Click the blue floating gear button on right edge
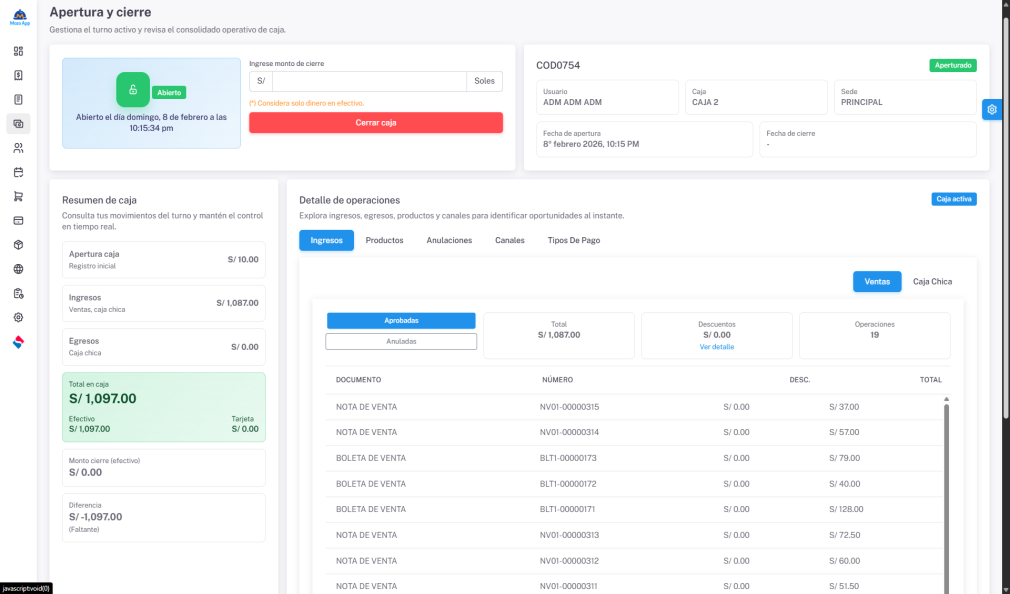The width and height of the screenshot is (1010, 594). tap(992, 110)
